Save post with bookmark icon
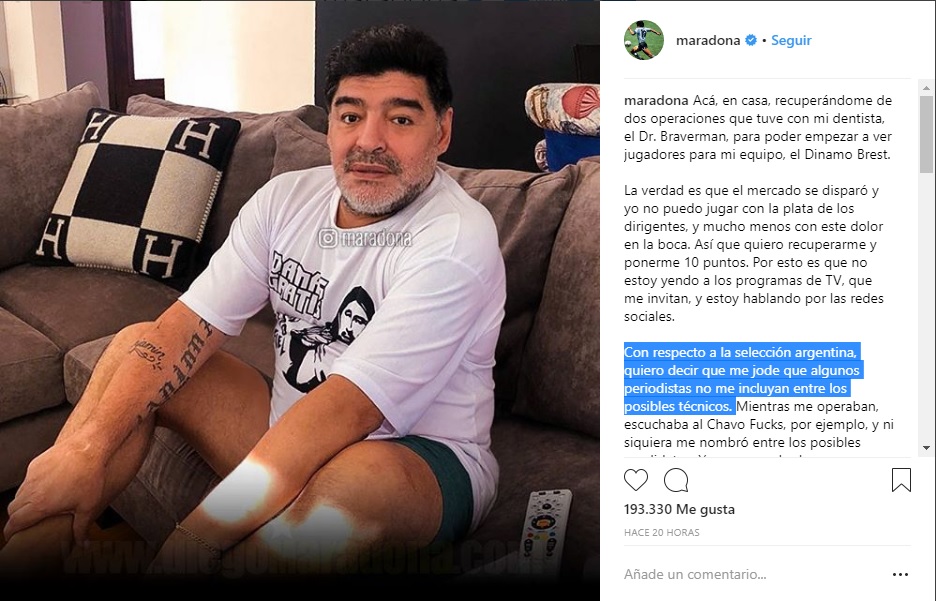936x601 pixels. tap(901, 480)
